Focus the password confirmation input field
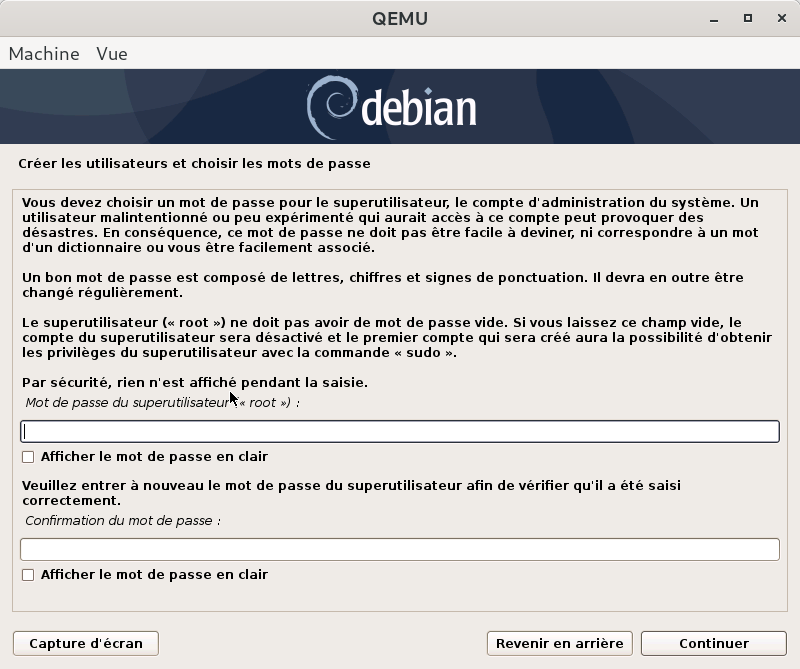 coord(400,549)
